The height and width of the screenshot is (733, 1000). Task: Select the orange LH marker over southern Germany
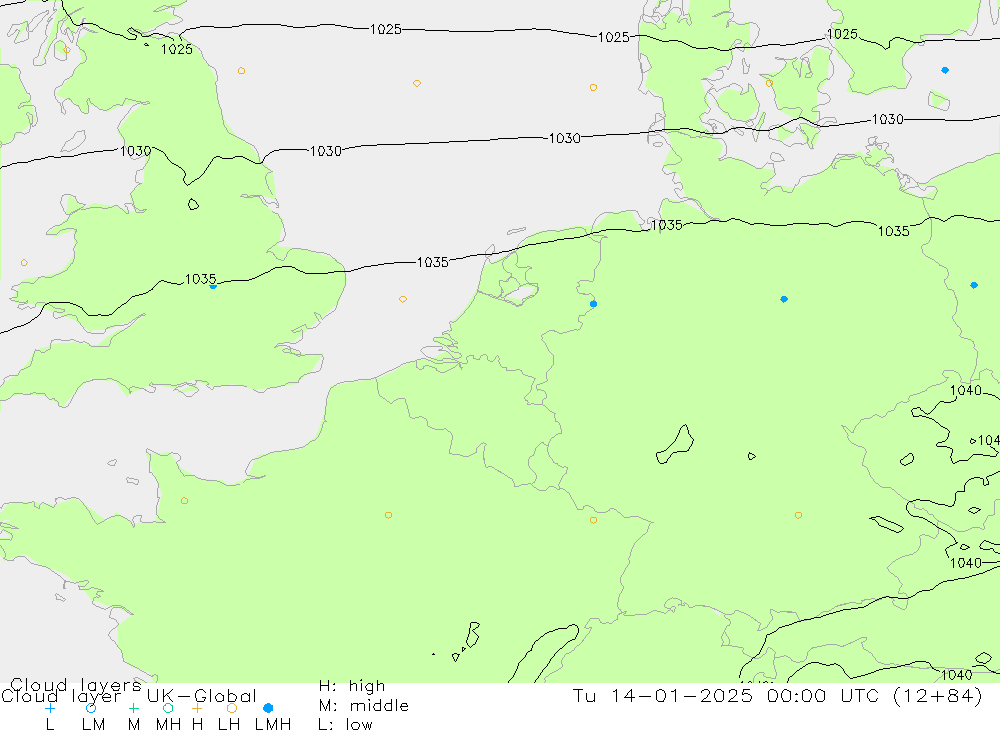[x=798, y=515]
